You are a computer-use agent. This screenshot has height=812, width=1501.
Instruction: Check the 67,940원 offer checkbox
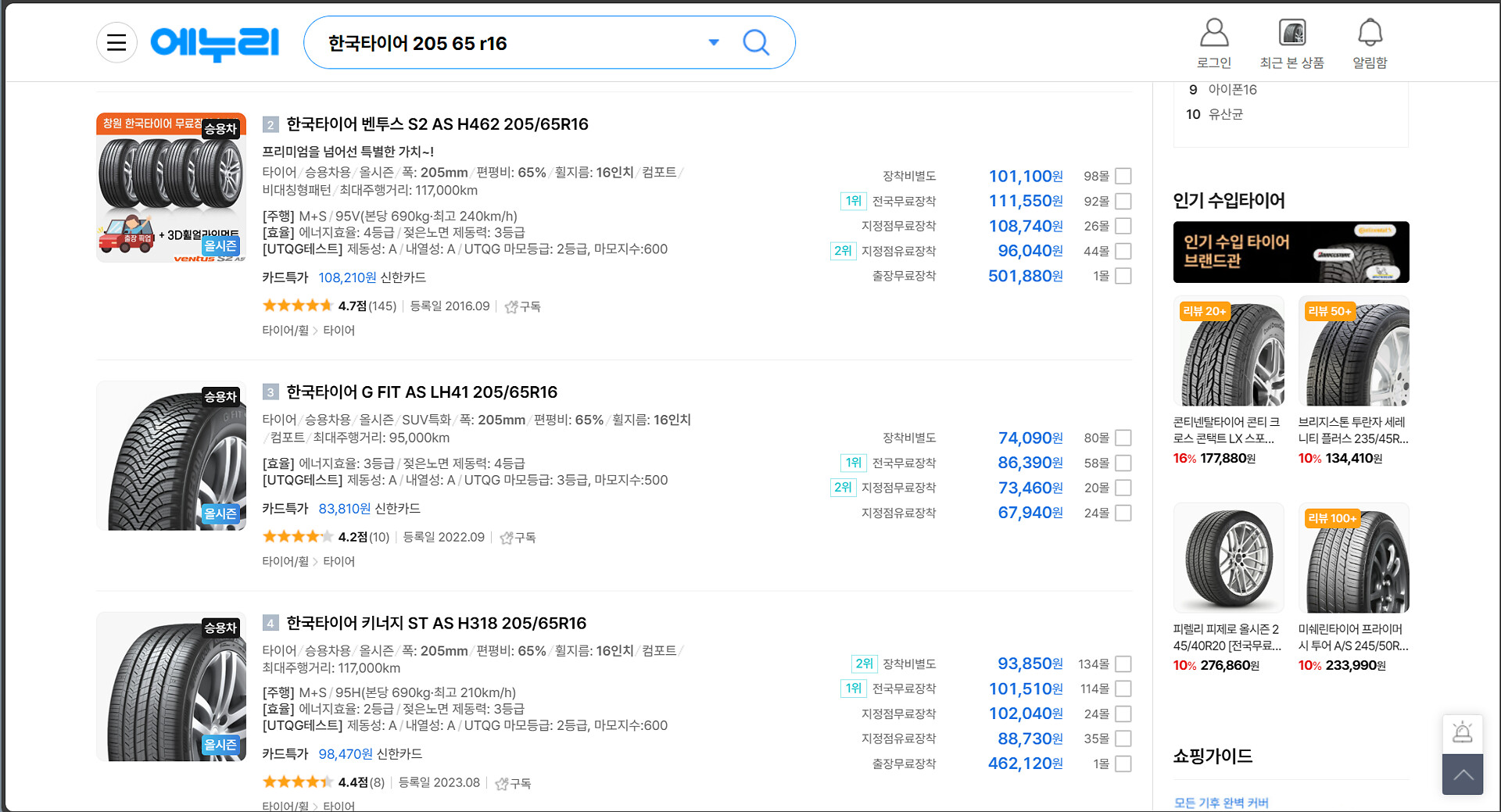[x=1123, y=513]
